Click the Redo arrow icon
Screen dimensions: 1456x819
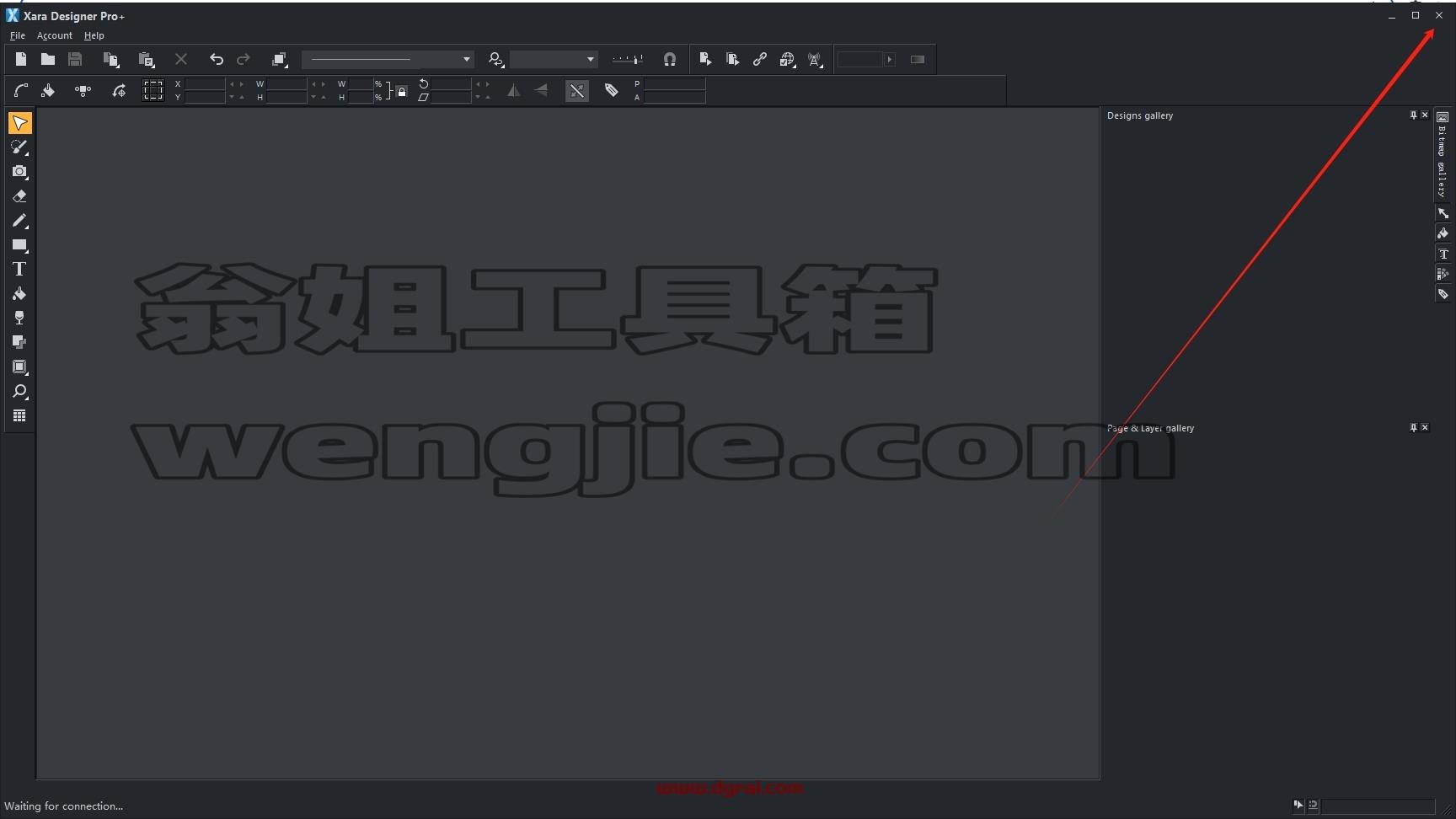[x=244, y=59]
